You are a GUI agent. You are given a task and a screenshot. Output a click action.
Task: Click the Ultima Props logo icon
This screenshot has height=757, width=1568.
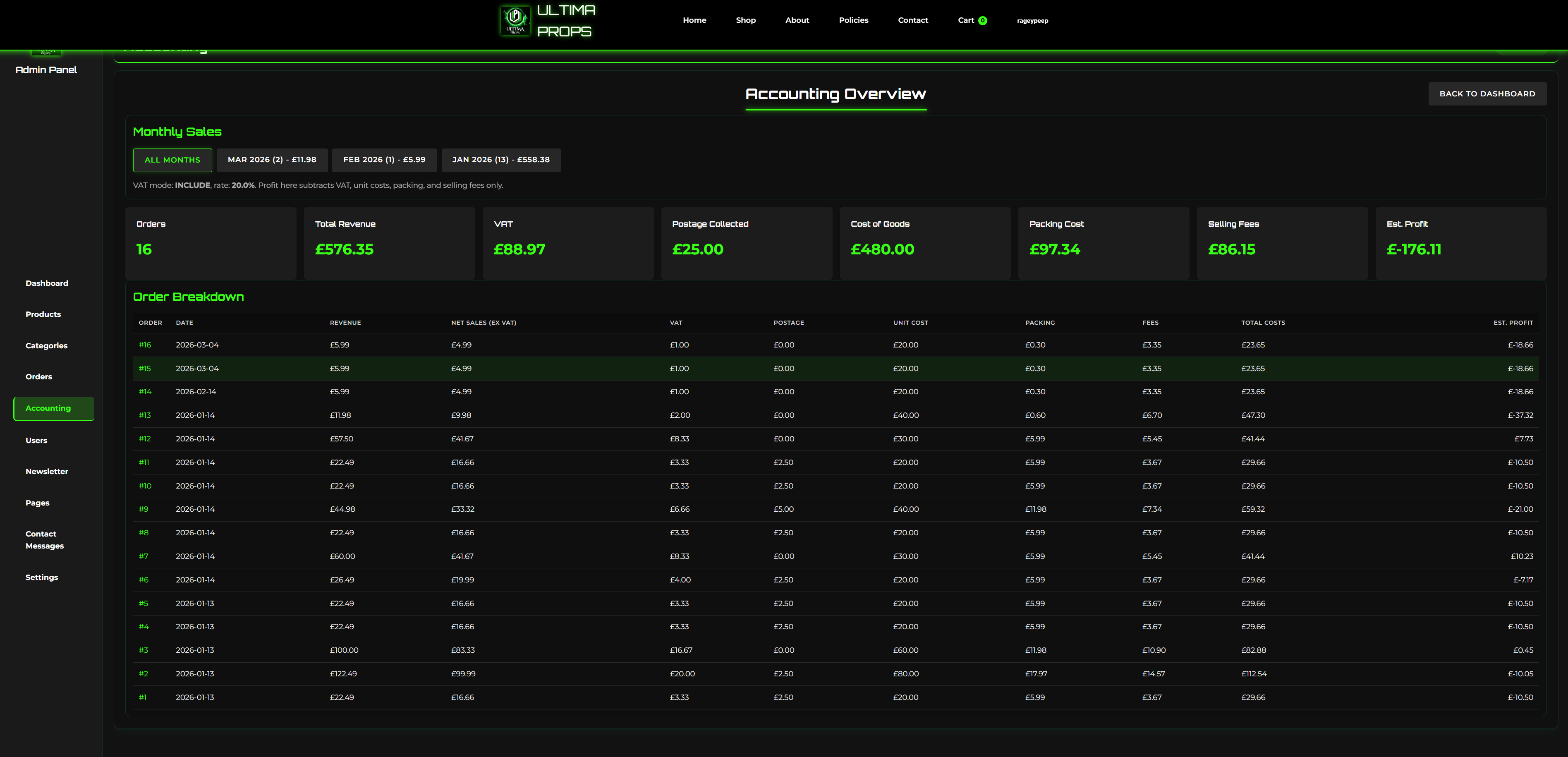click(515, 20)
